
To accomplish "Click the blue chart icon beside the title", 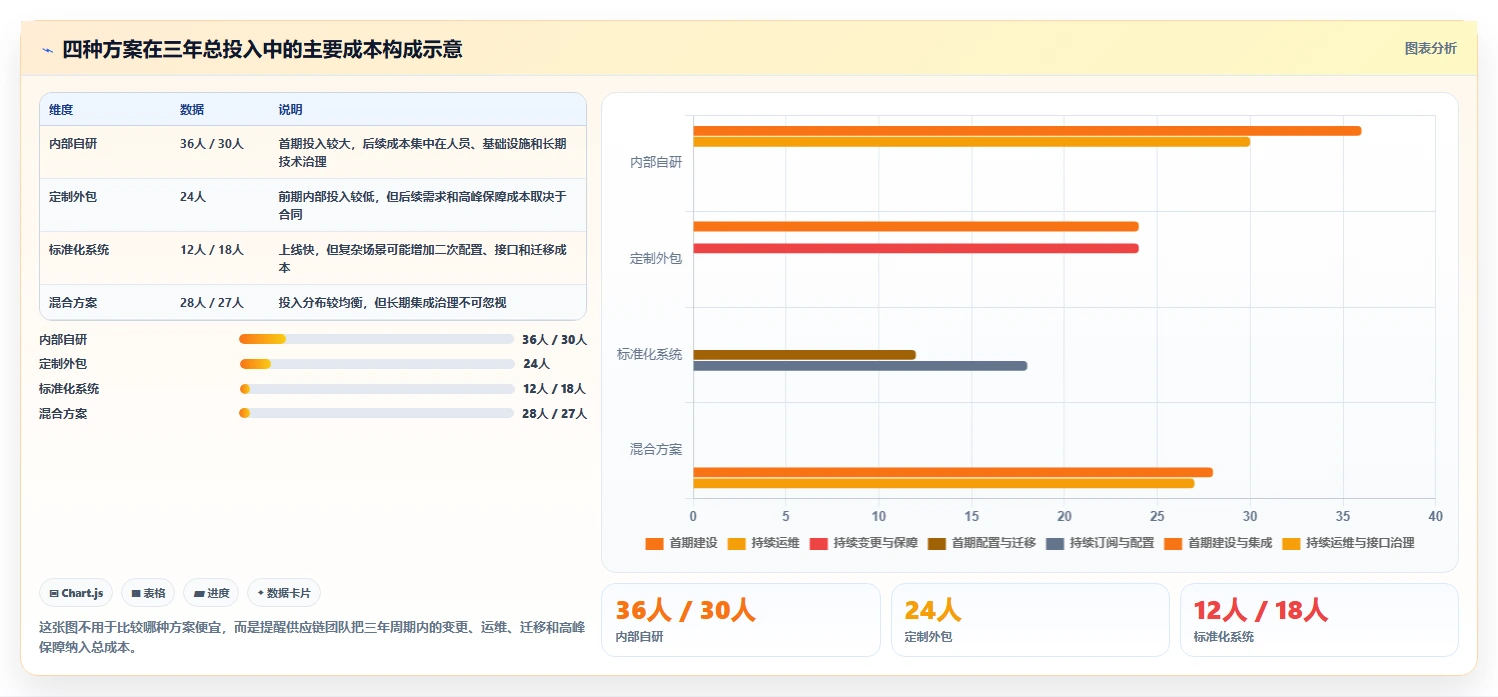I will click(47, 50).
